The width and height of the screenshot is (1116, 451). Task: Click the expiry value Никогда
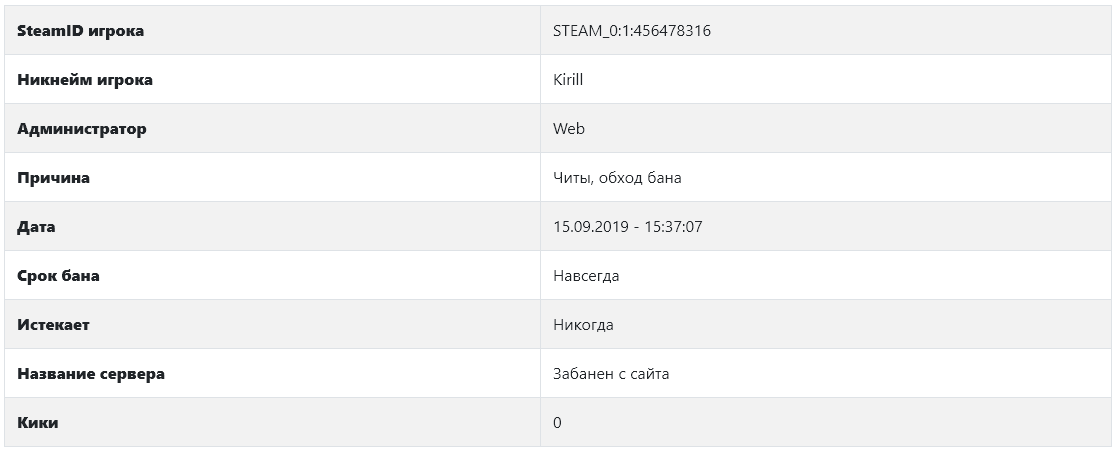(584, 325)
